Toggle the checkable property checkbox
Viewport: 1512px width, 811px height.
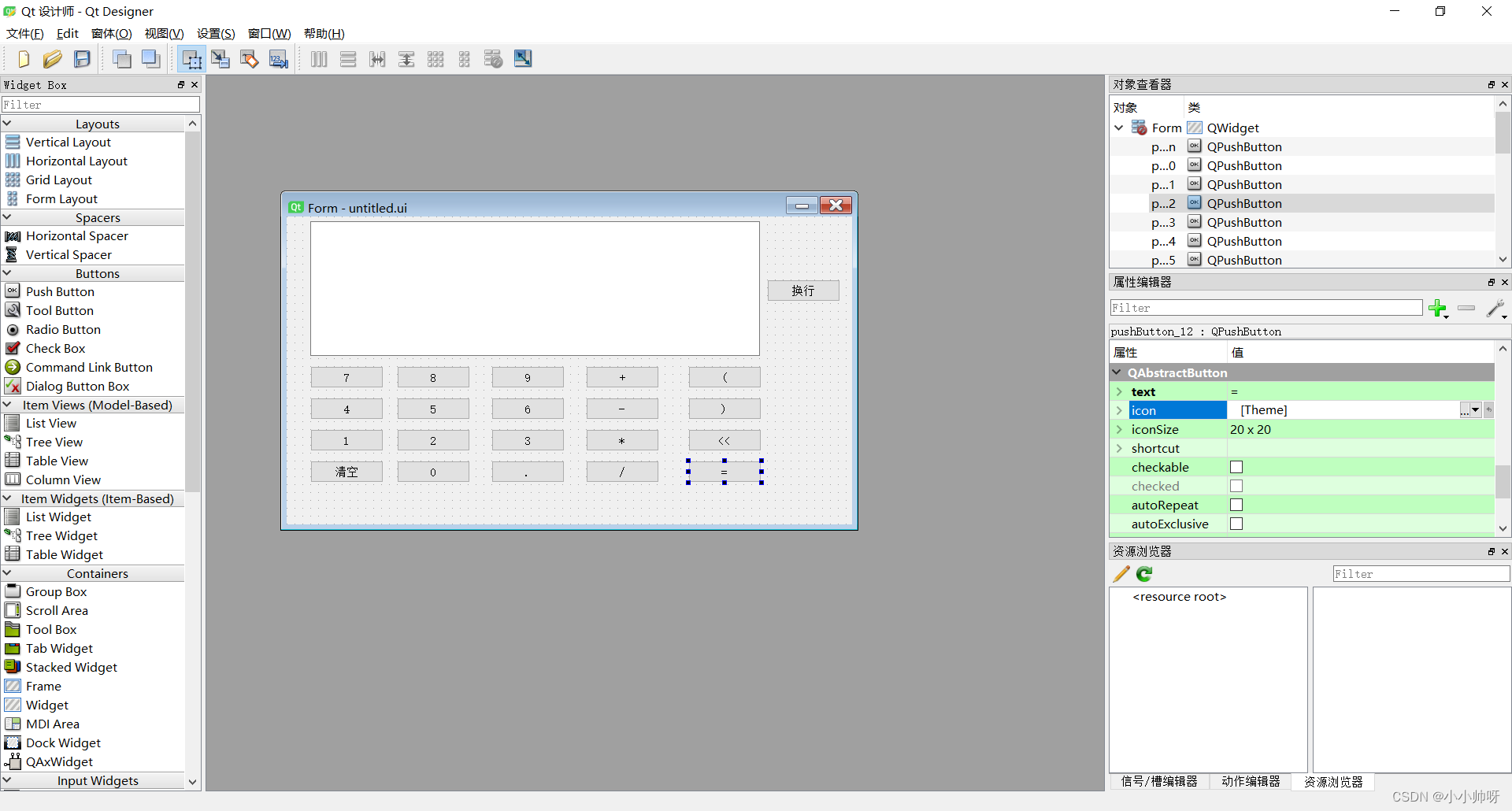(1236, 467)
